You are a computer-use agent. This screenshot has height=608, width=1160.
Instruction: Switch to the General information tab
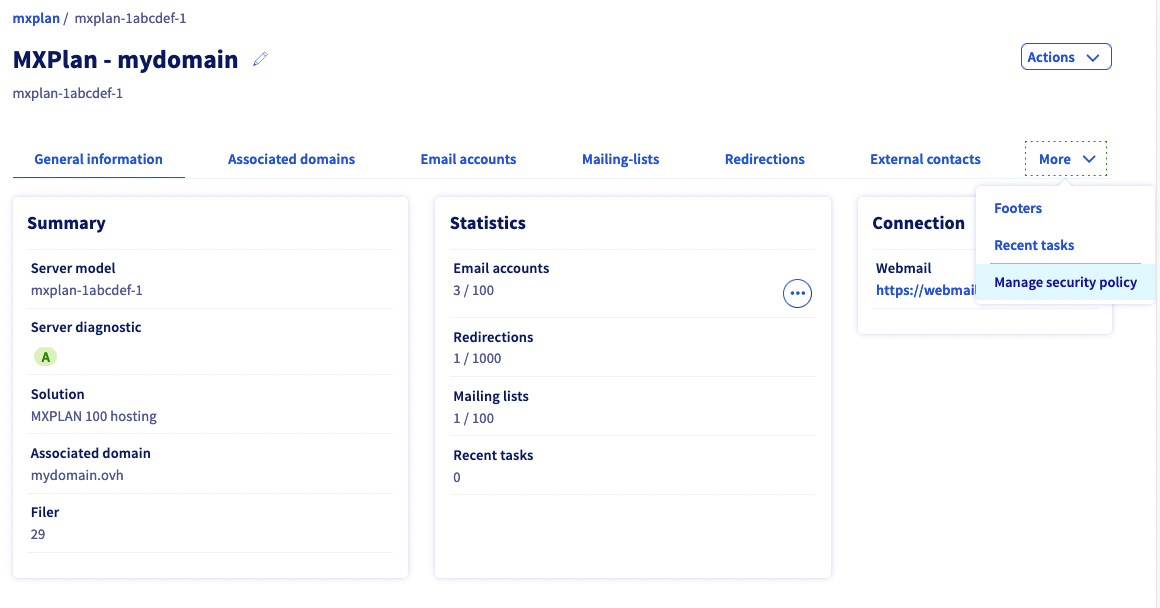[x=98, y=159]
